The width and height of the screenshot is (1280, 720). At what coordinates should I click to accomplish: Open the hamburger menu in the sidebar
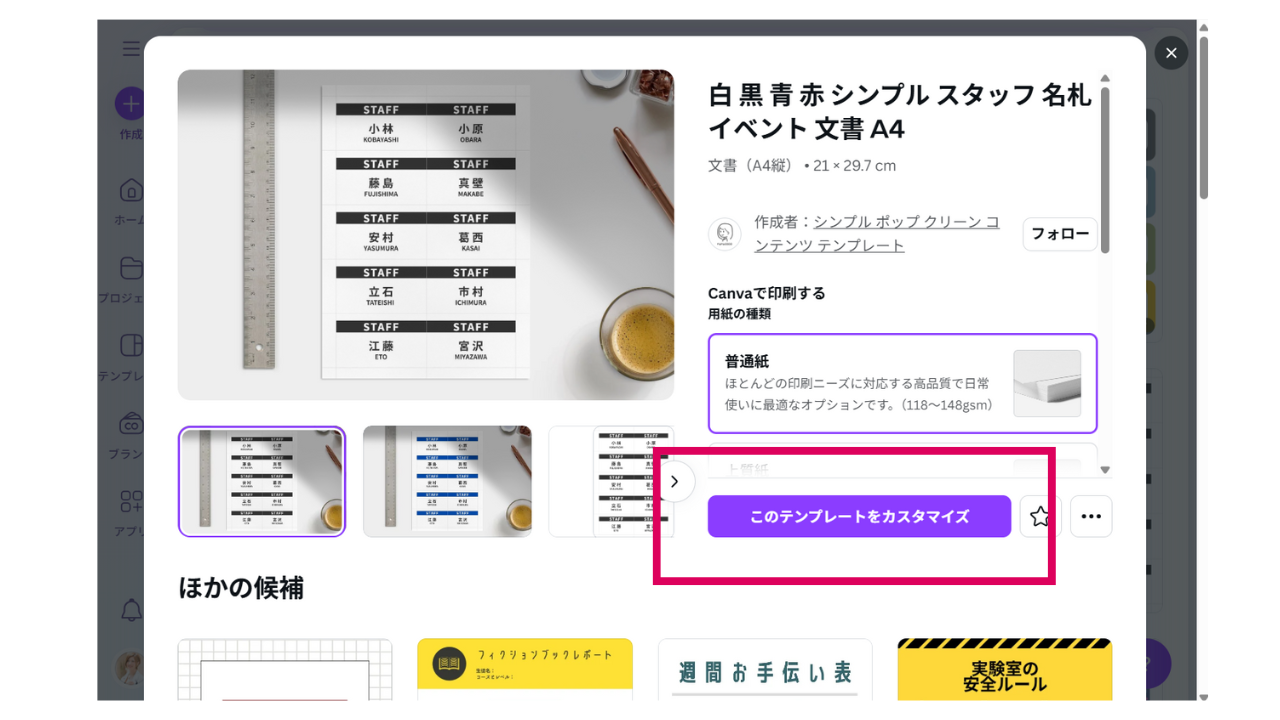131,49
